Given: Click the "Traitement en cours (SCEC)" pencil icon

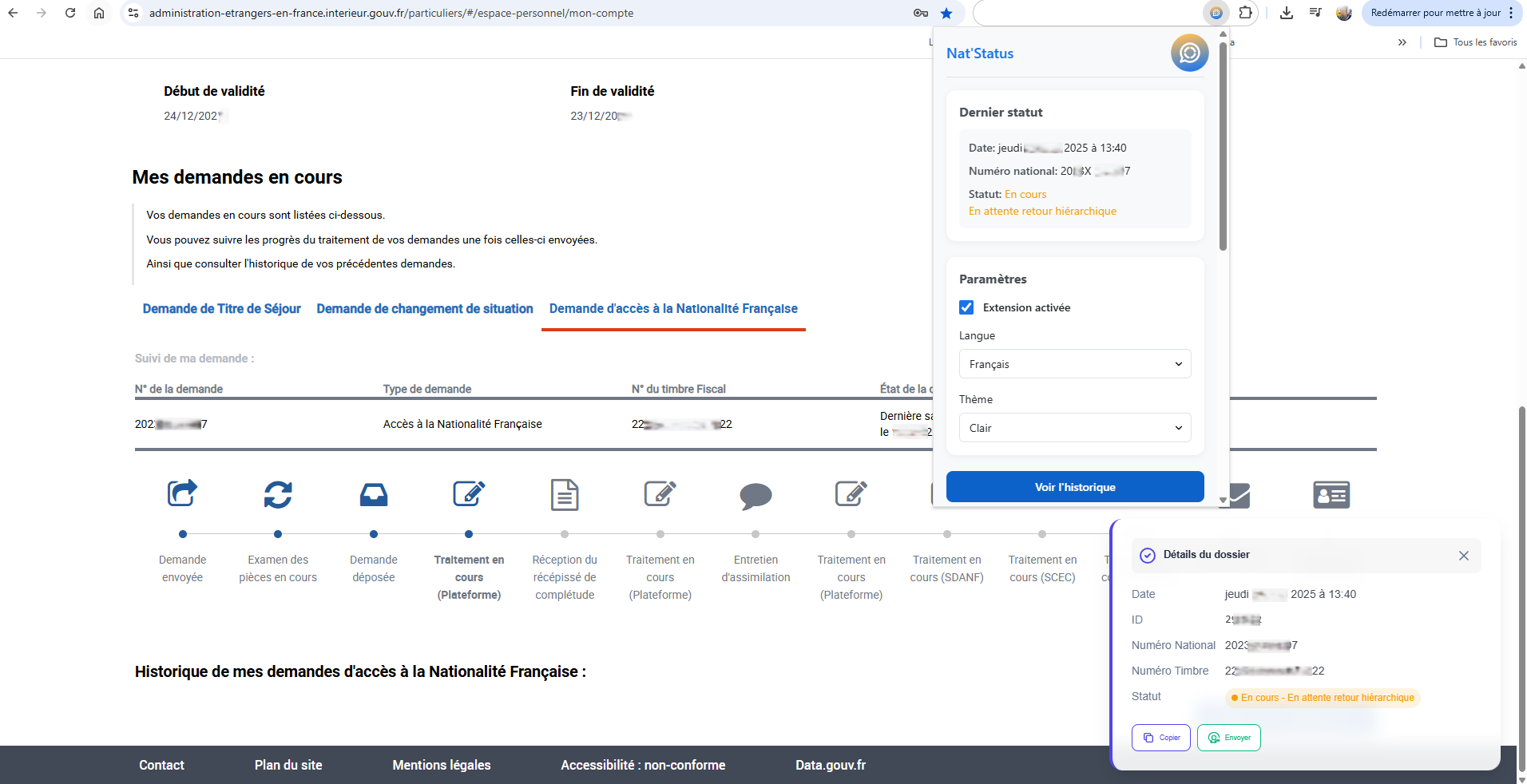Looking at the screenshot, I should (1043, 494).
